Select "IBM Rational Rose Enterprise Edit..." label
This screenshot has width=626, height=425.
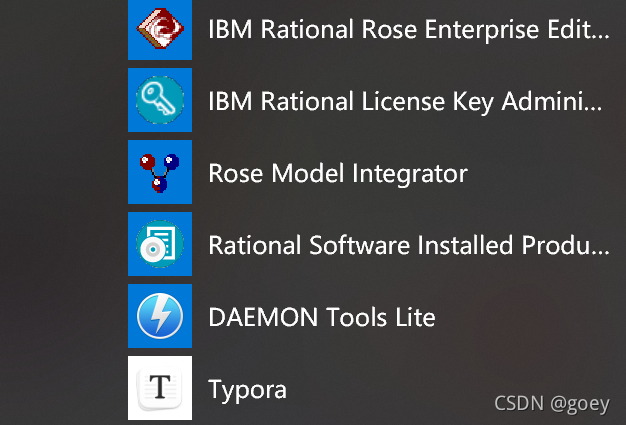pos(409,30)
